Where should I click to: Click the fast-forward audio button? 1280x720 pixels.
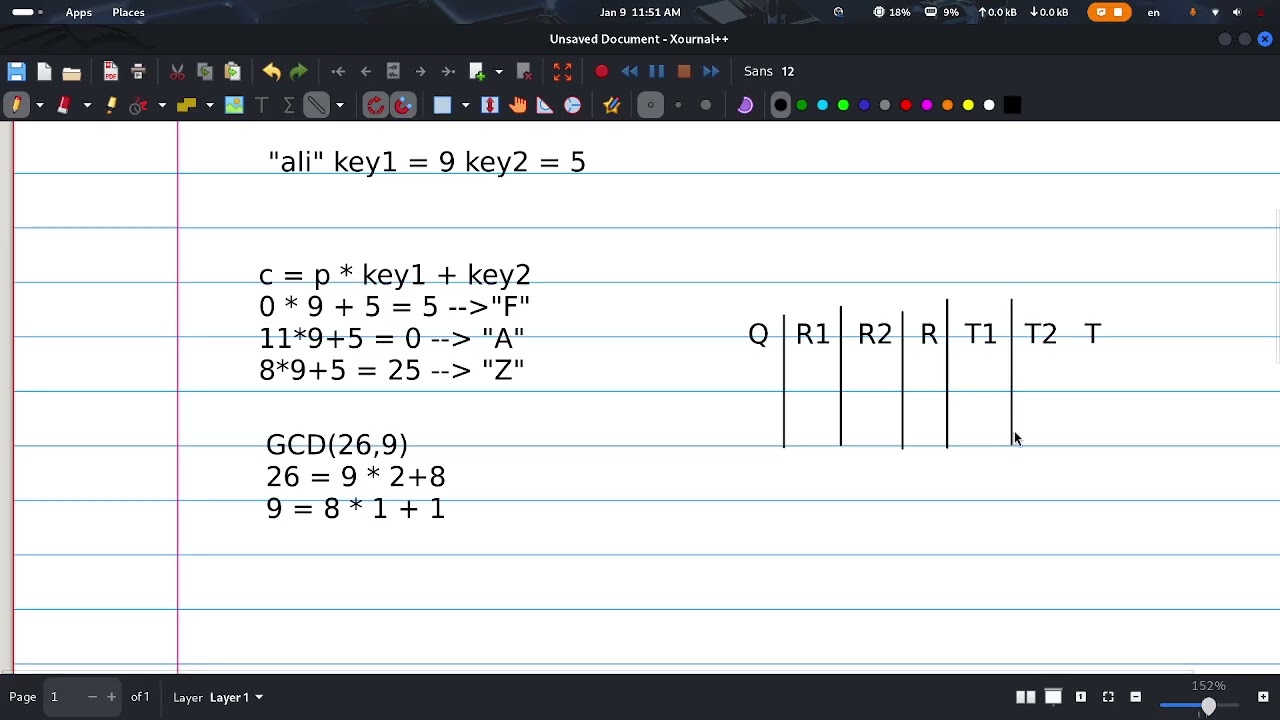pyautogui.click(x=711, y=71)
